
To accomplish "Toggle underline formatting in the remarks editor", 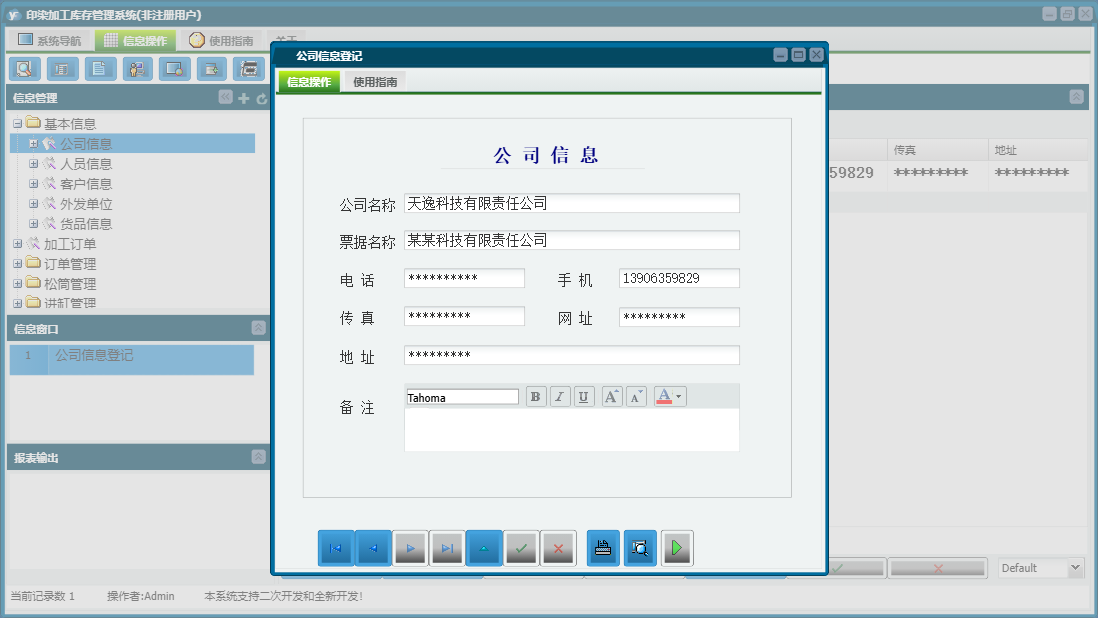I will pos(585,396).
